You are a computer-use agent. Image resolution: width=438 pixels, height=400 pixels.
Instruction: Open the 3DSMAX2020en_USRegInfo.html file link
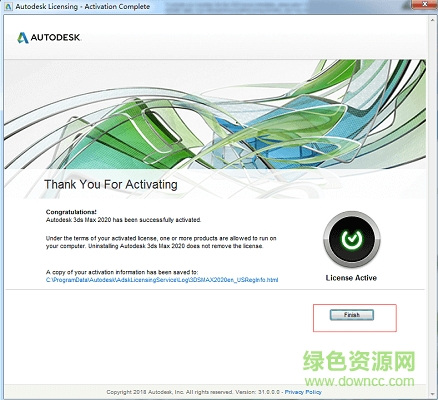point(162,280)
